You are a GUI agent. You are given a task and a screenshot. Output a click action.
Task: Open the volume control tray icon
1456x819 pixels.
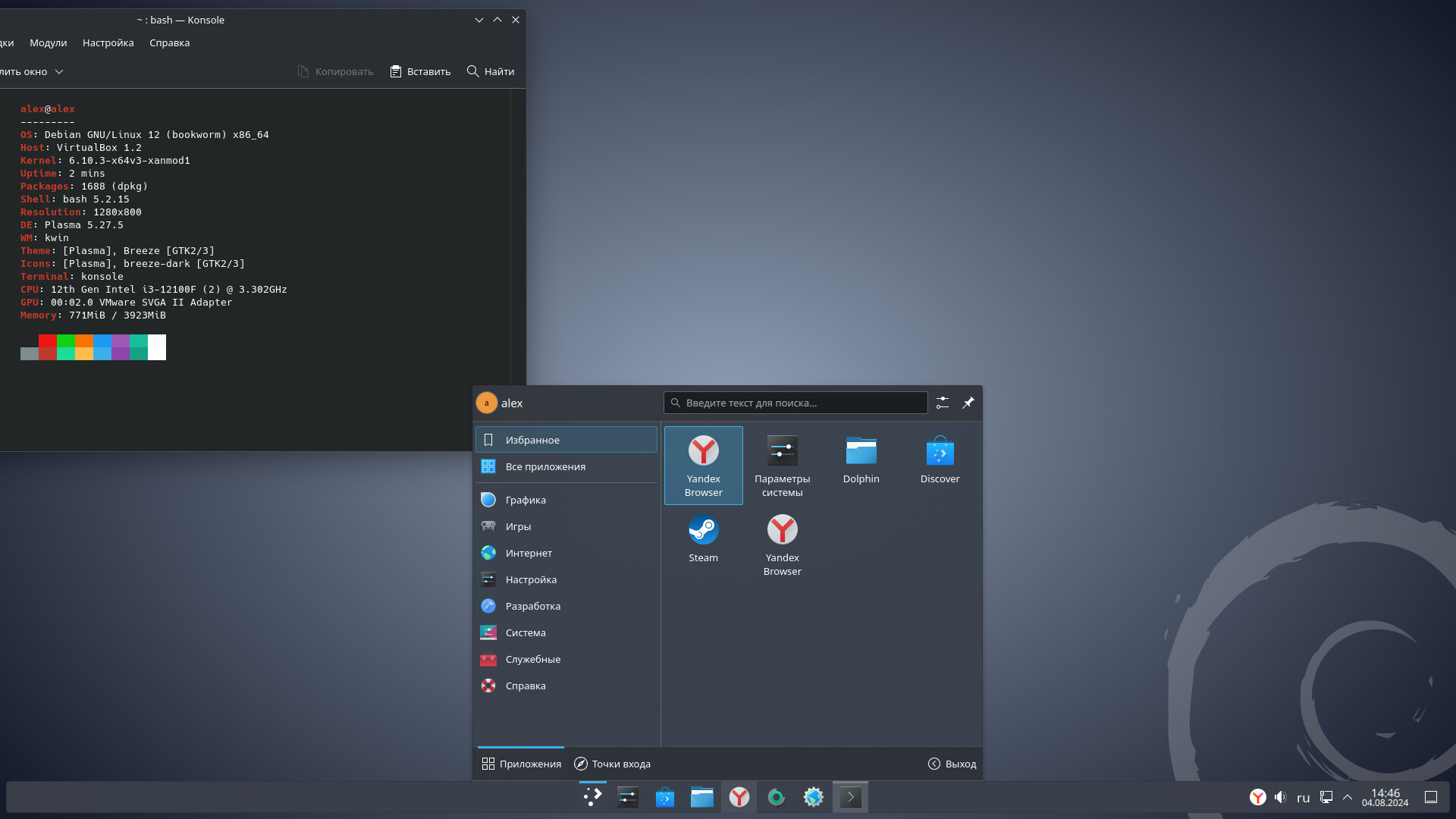pyautogui.click(x=1281, y=797)
